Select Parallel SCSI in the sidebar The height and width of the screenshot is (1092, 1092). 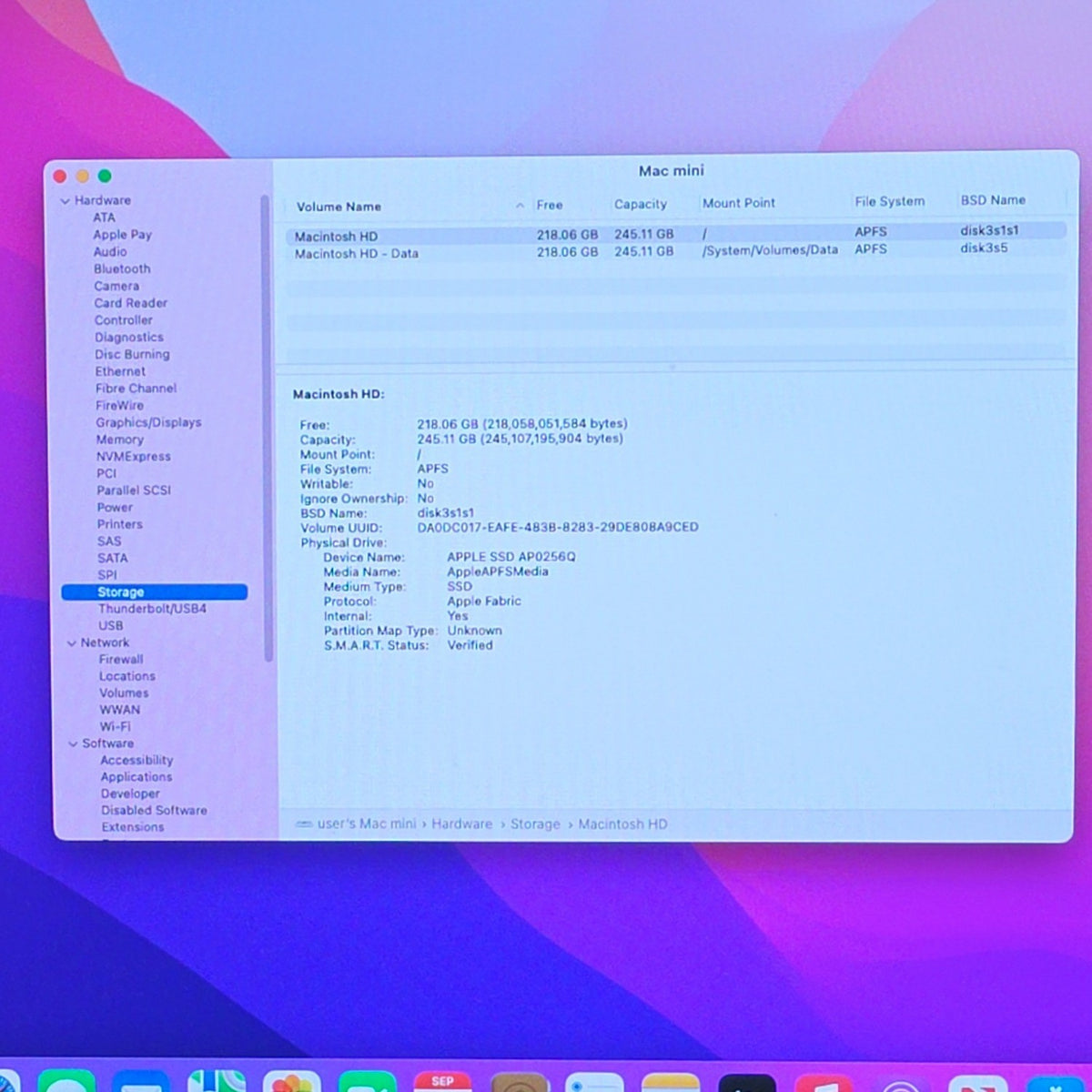pyautogui.click(x=134, y=490)
